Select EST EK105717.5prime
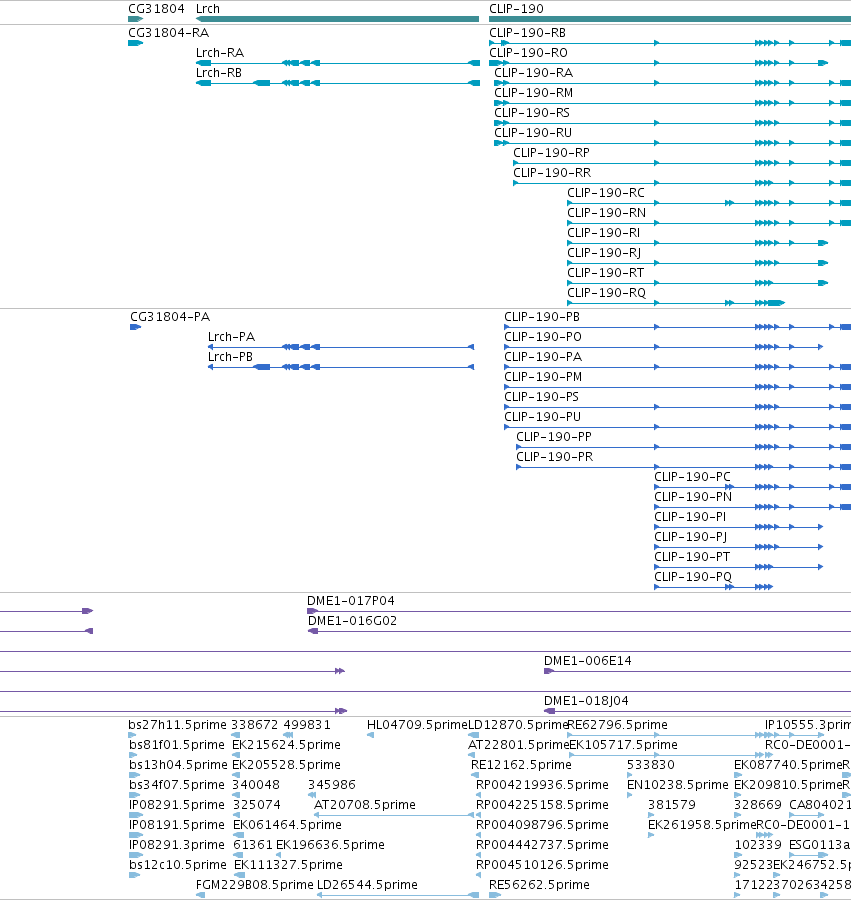Screen dimensions: 851x900 point(623,745)
